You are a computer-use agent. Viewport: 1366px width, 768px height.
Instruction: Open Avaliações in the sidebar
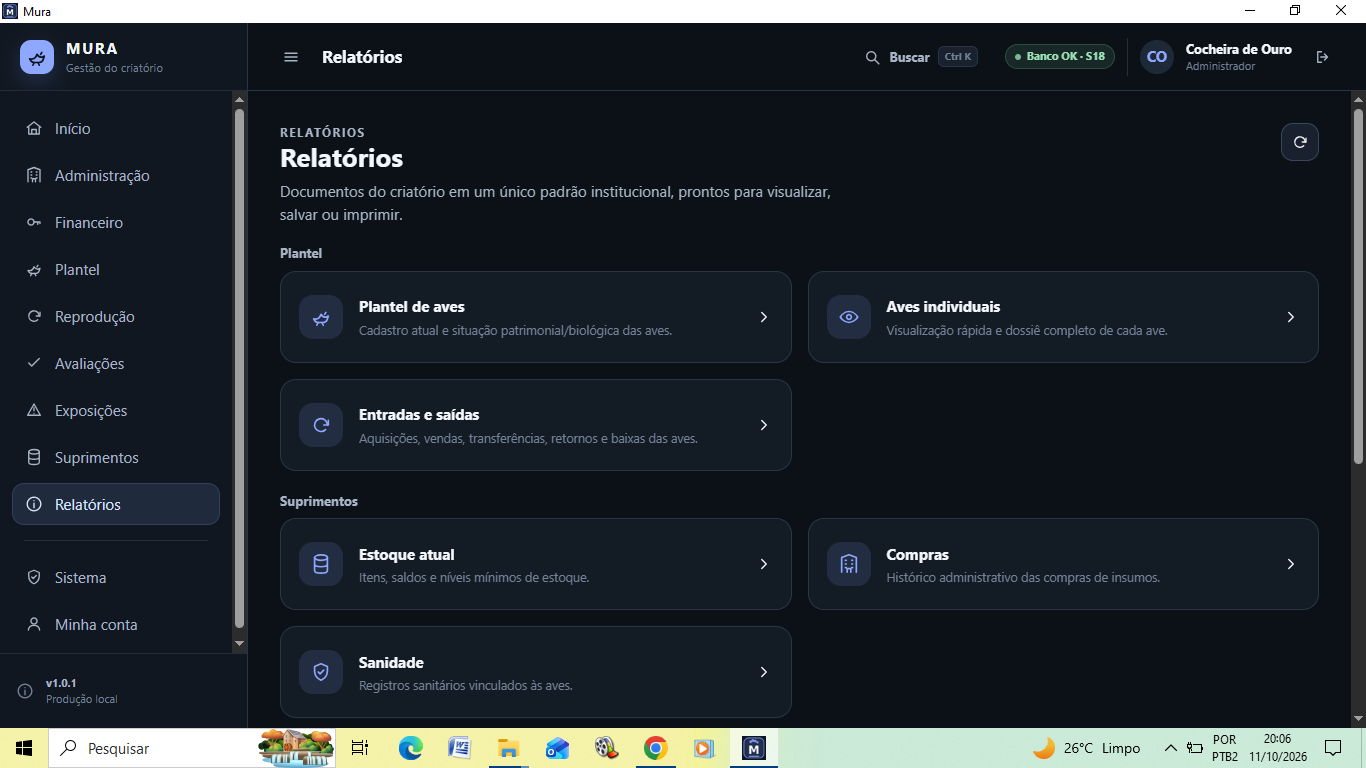[116, 364]
